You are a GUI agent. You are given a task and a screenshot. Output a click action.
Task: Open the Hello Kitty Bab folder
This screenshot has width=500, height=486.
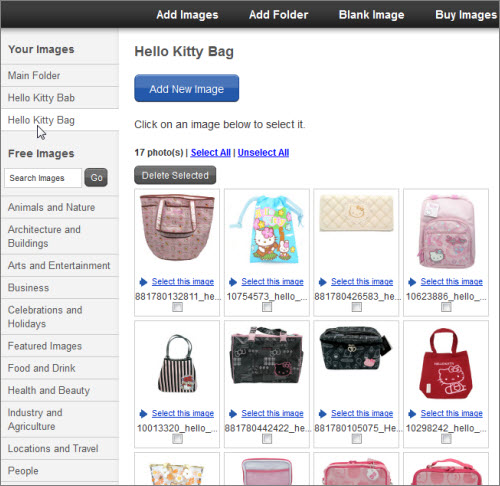coord(41,98)
